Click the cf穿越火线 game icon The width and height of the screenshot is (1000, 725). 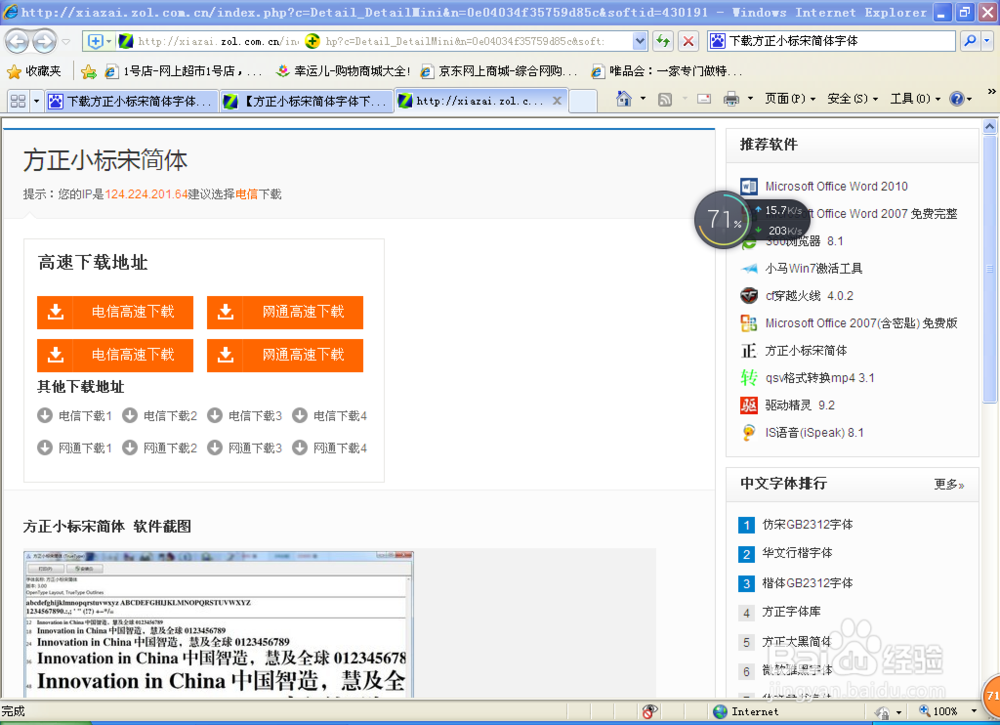click(x=749, y=296)
